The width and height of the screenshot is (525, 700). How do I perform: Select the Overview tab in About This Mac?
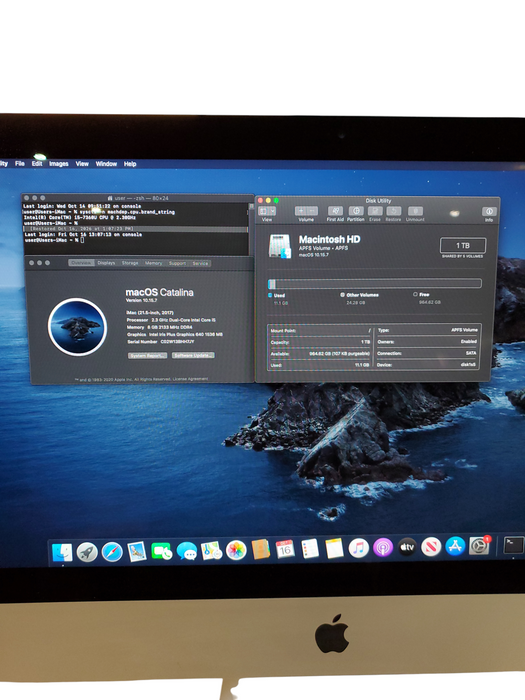81,263
